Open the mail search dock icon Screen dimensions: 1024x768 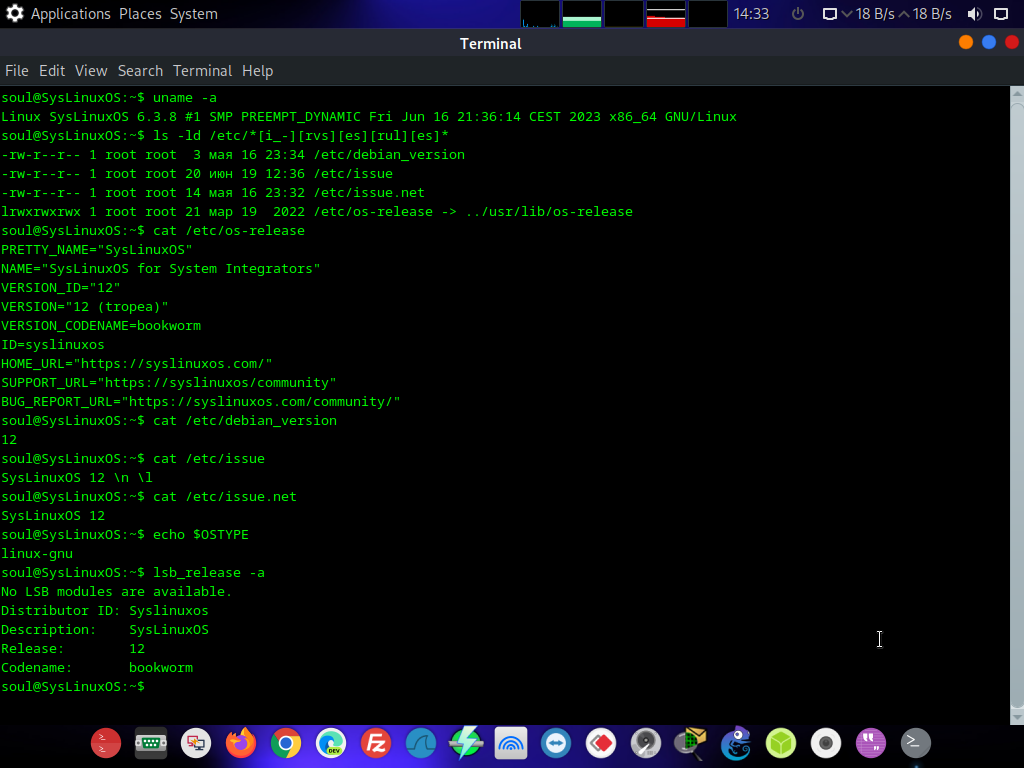point(691,743)
